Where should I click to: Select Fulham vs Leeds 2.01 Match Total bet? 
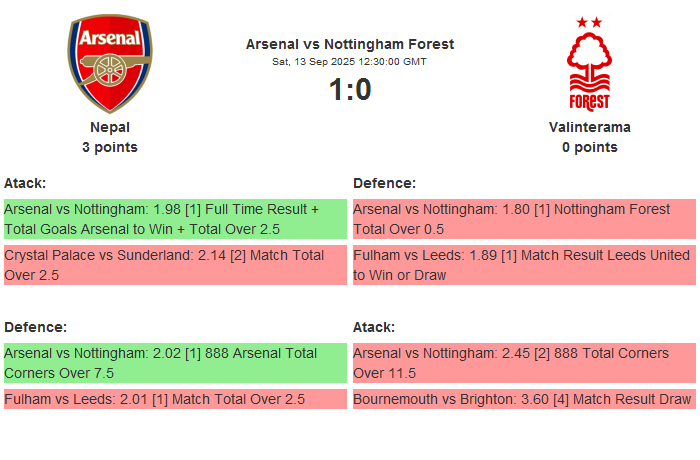pos(175,399)
